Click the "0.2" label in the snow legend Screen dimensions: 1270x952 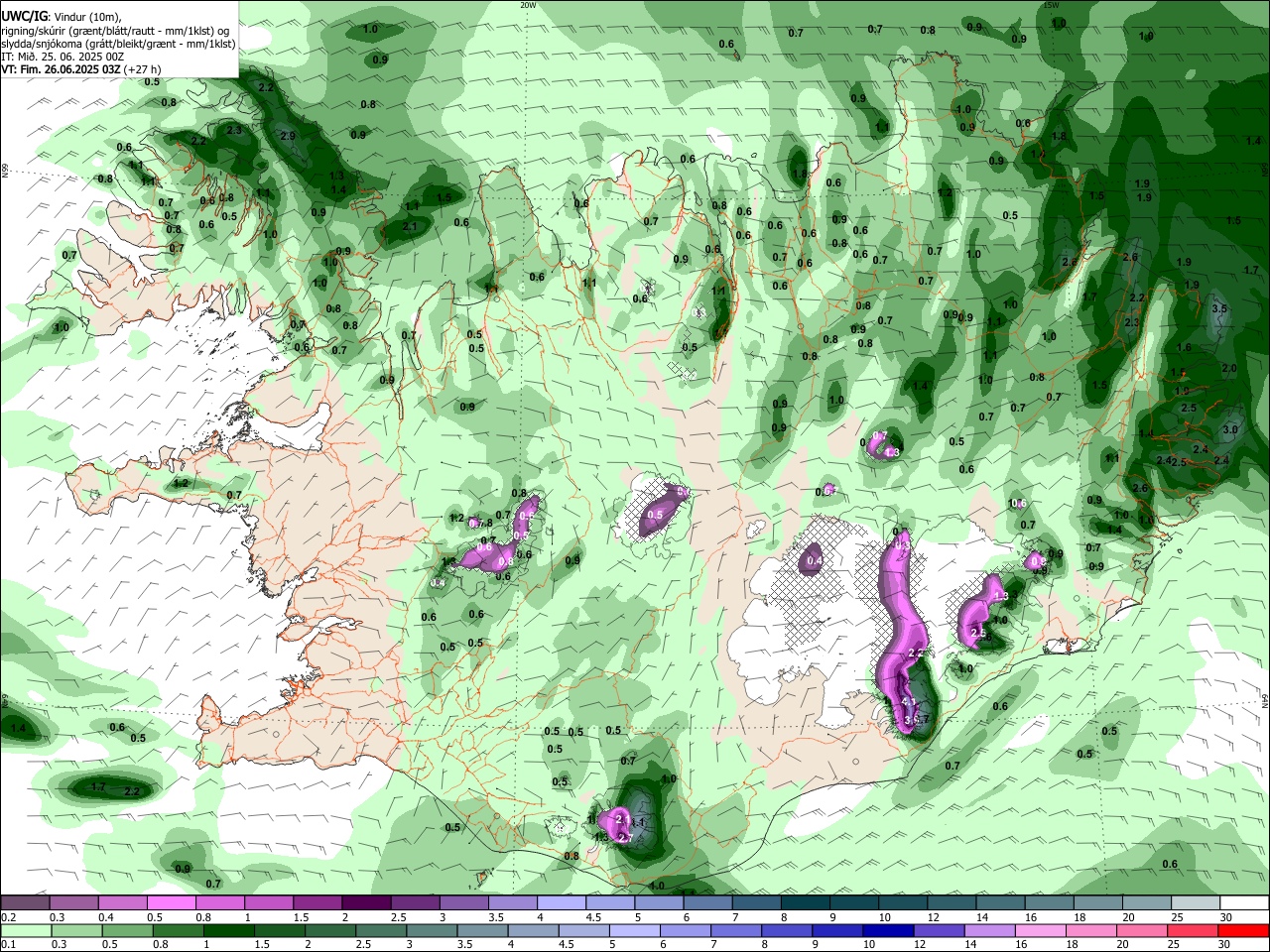coord(8,917)
